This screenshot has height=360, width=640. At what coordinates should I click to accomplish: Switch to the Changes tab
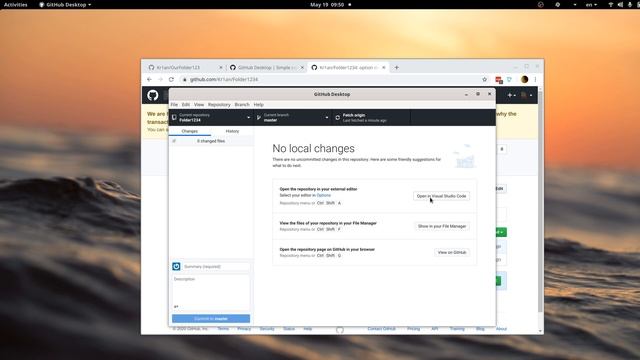190,131
